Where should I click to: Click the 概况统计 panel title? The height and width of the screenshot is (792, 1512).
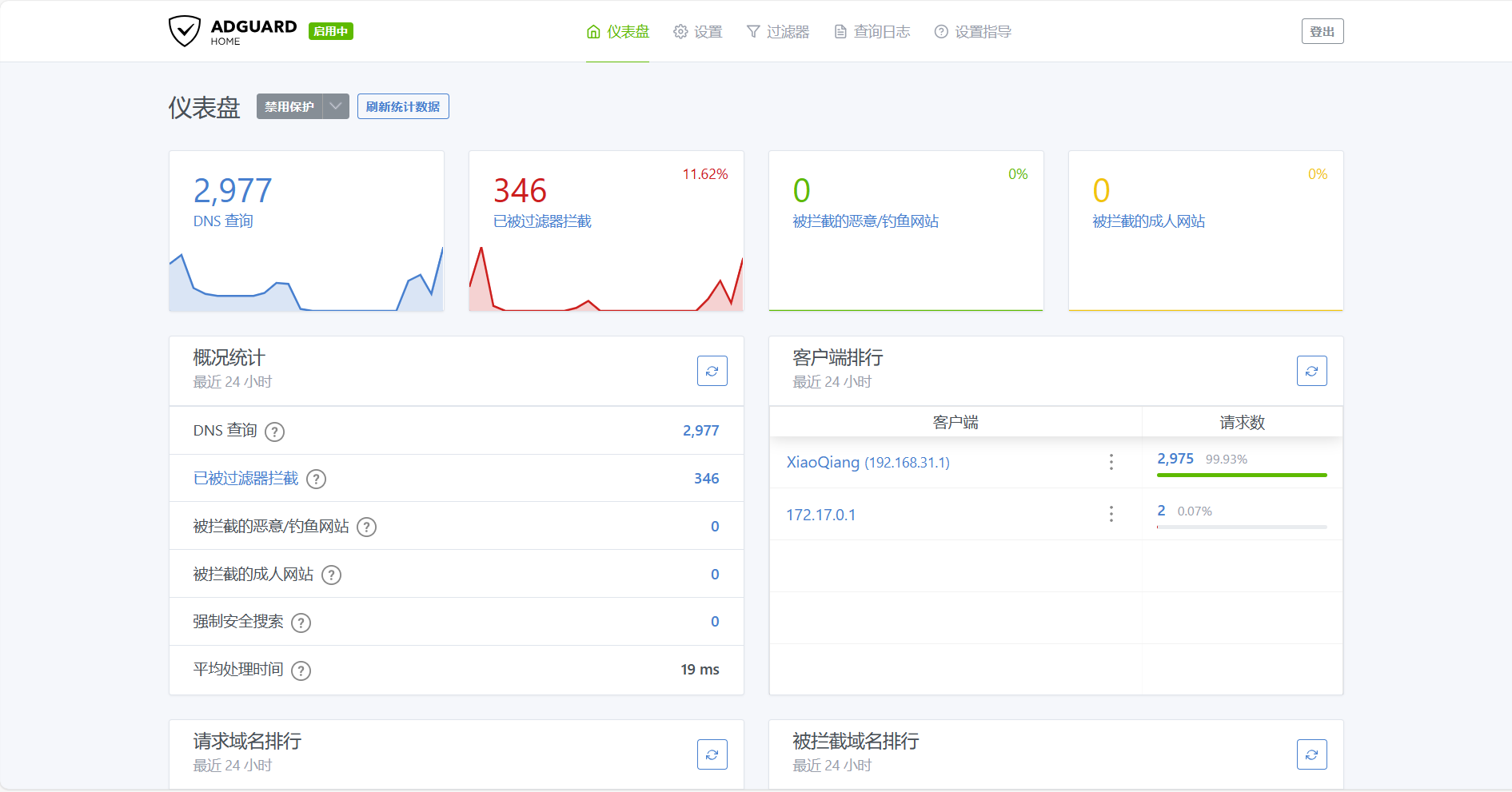point(229,357)
